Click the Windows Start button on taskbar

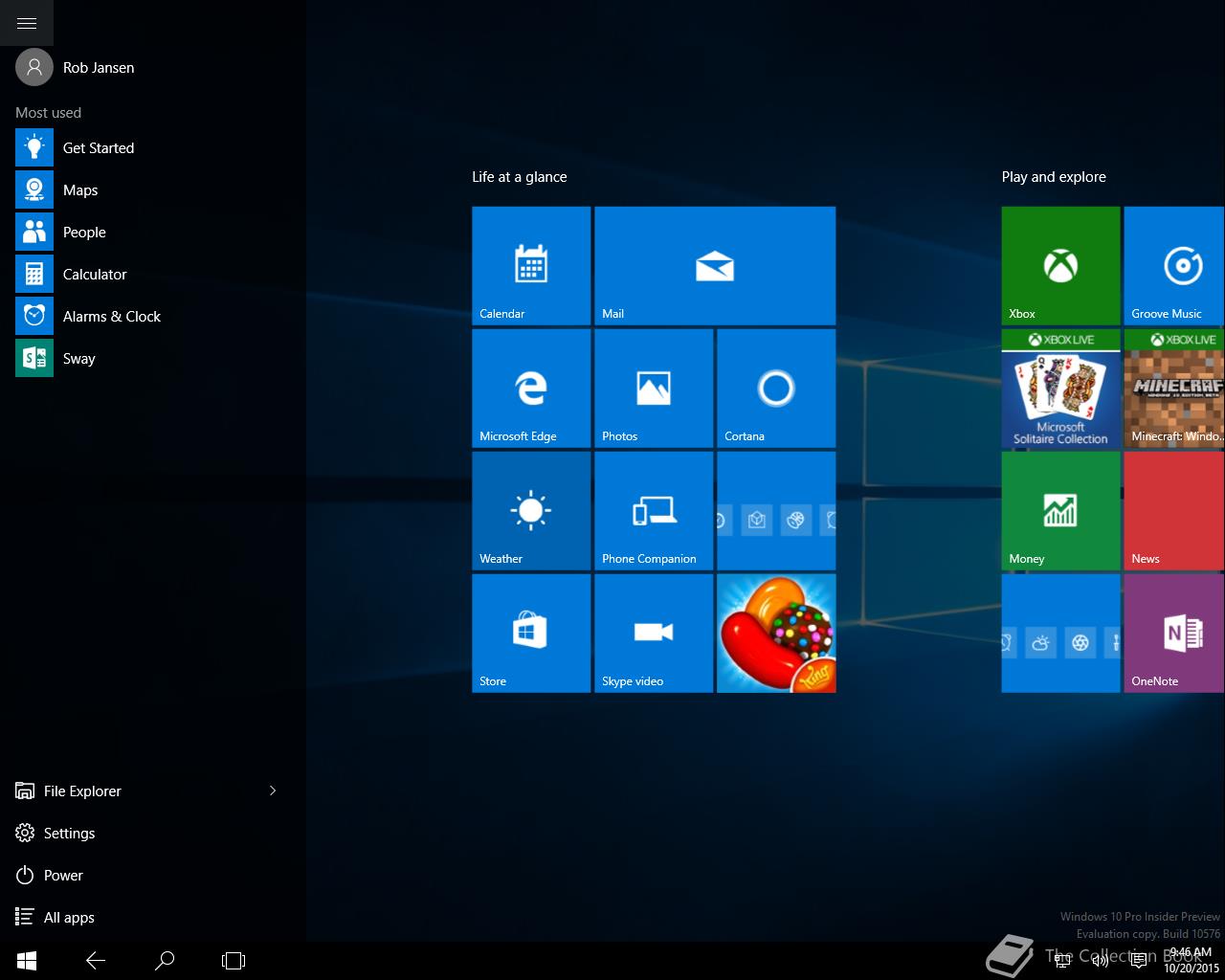click(x=27, y=960)
